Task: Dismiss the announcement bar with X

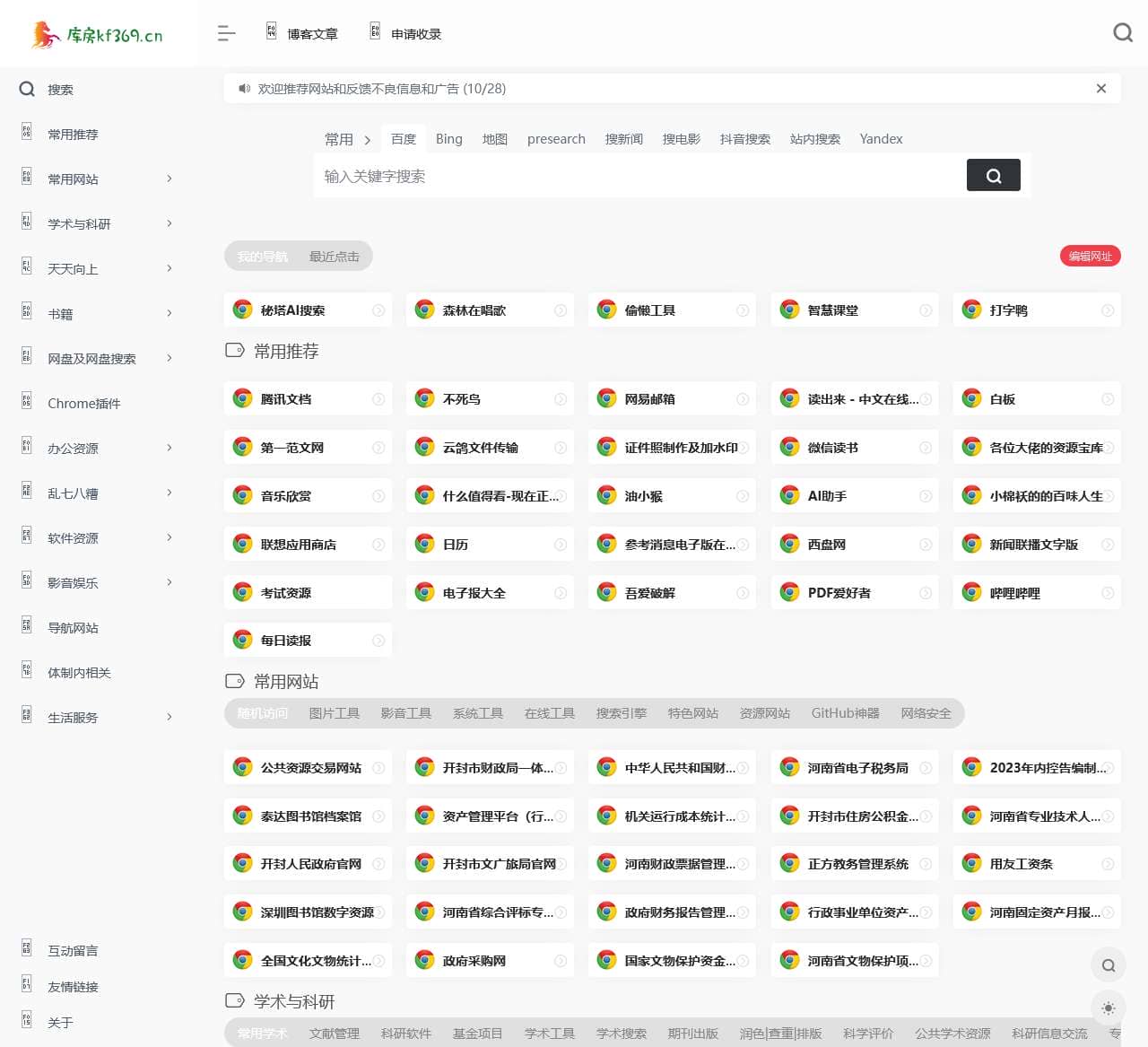Action: [1100, 89]
